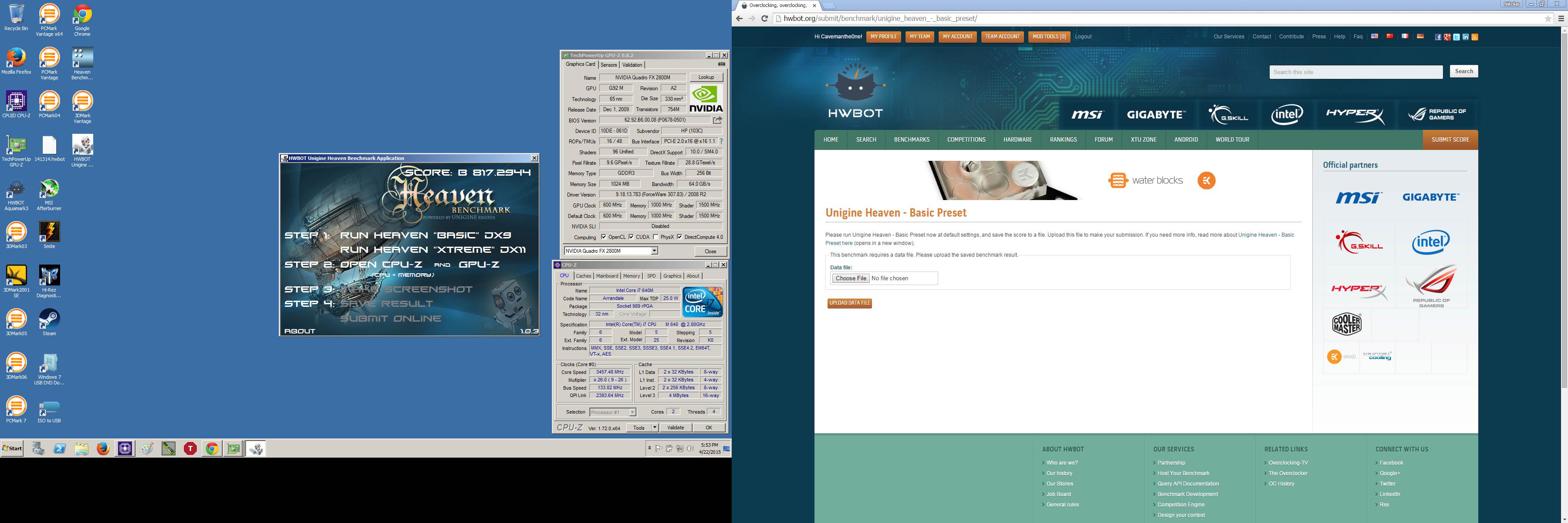This screenshot has height=523, width=1568.
Task: Click the Google+ icon in HWBOT header
Action: (1447, 37)
